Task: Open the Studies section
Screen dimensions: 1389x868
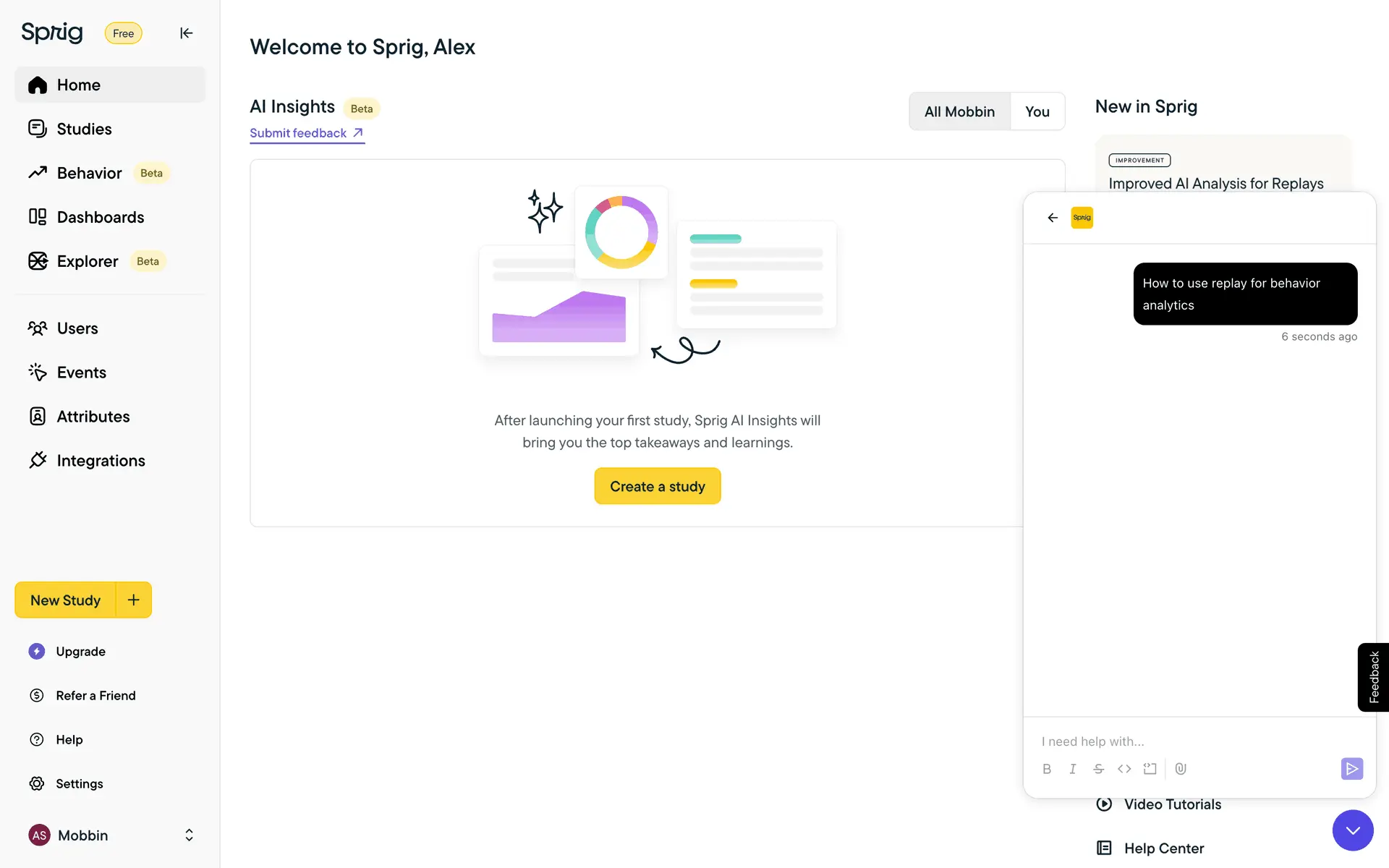Action: (84, 129)
